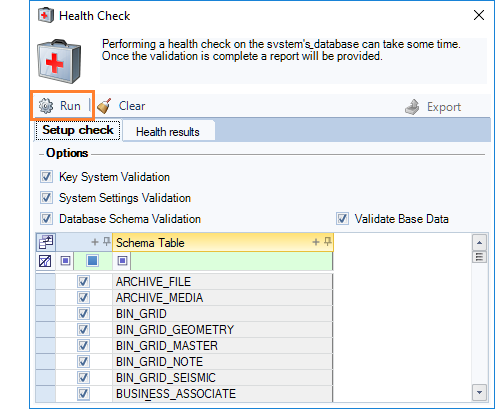Click scrollbar up arrow
Viewport: 495px width, 409px height.
pos(479,242)
